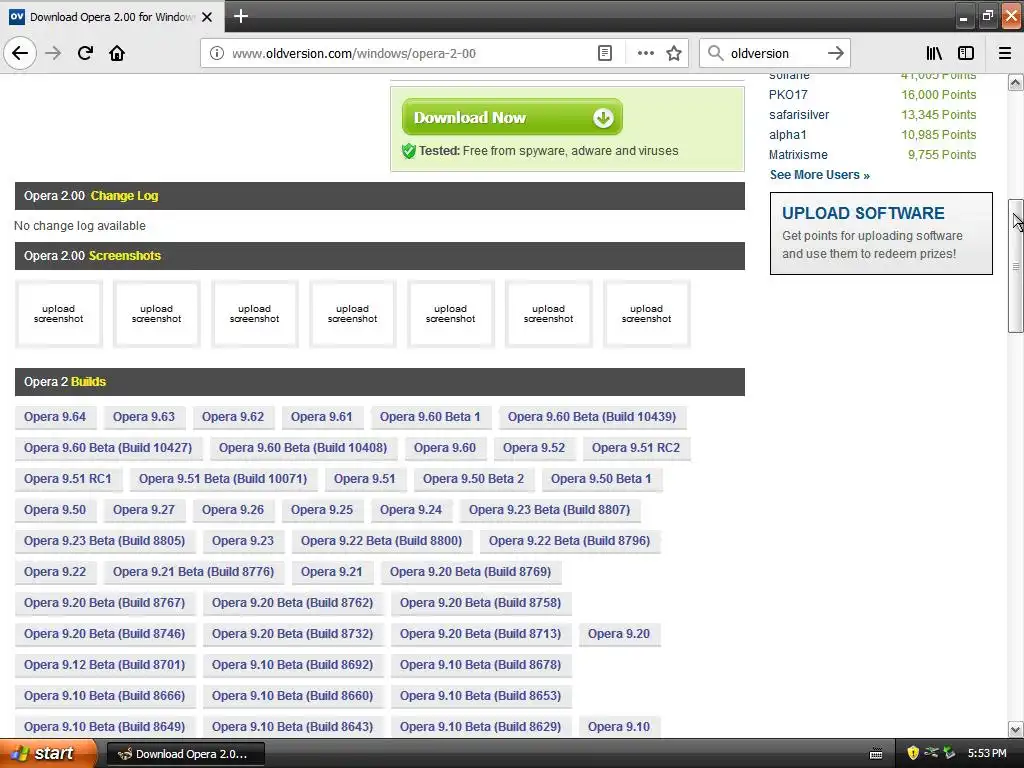Open Opera 9.50 Beta 1 build

tap(601, 479)
